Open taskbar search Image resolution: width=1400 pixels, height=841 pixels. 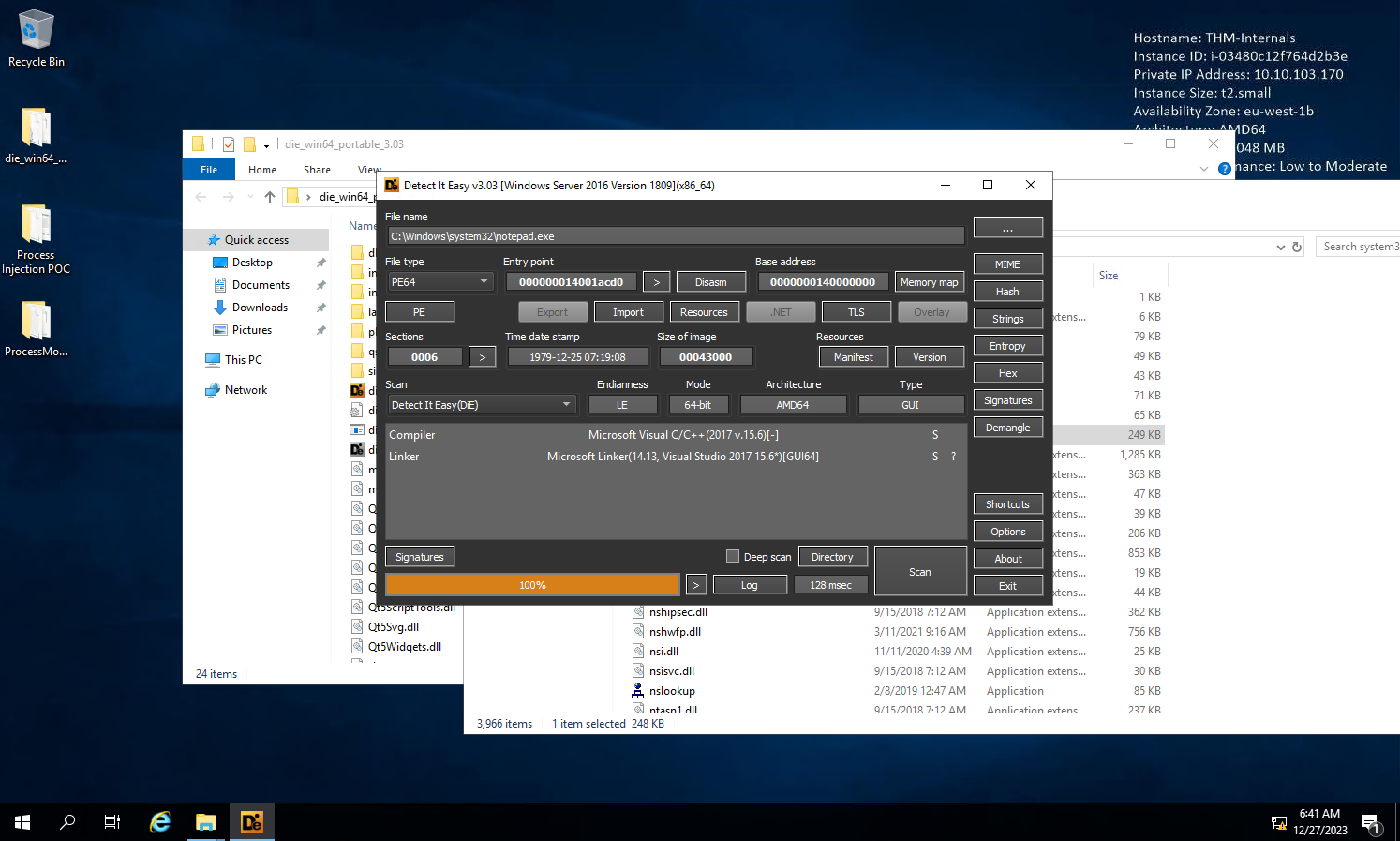(67, 822)
